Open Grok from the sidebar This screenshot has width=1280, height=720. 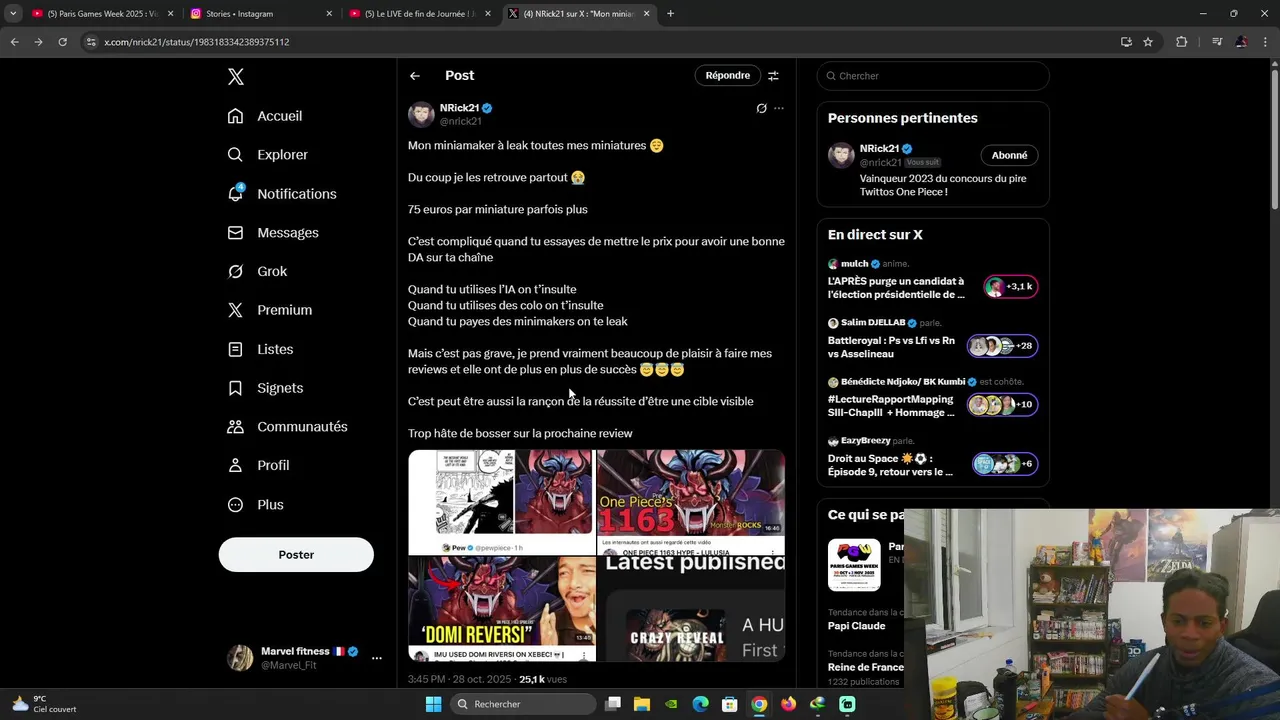[x=257, y=271]
